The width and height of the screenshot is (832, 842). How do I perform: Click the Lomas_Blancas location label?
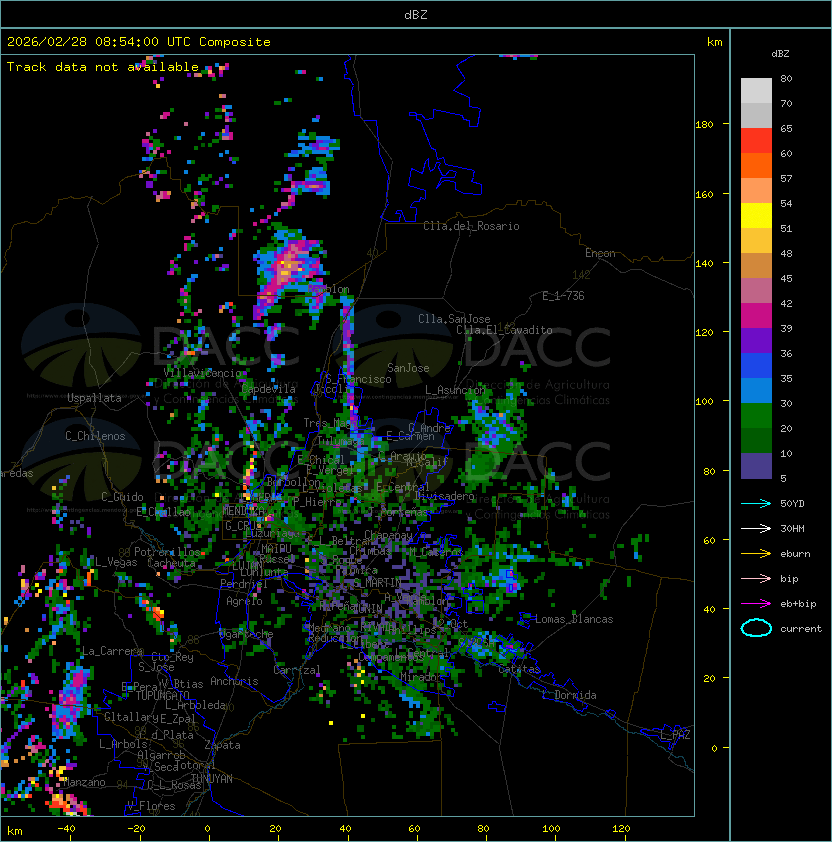574,619
